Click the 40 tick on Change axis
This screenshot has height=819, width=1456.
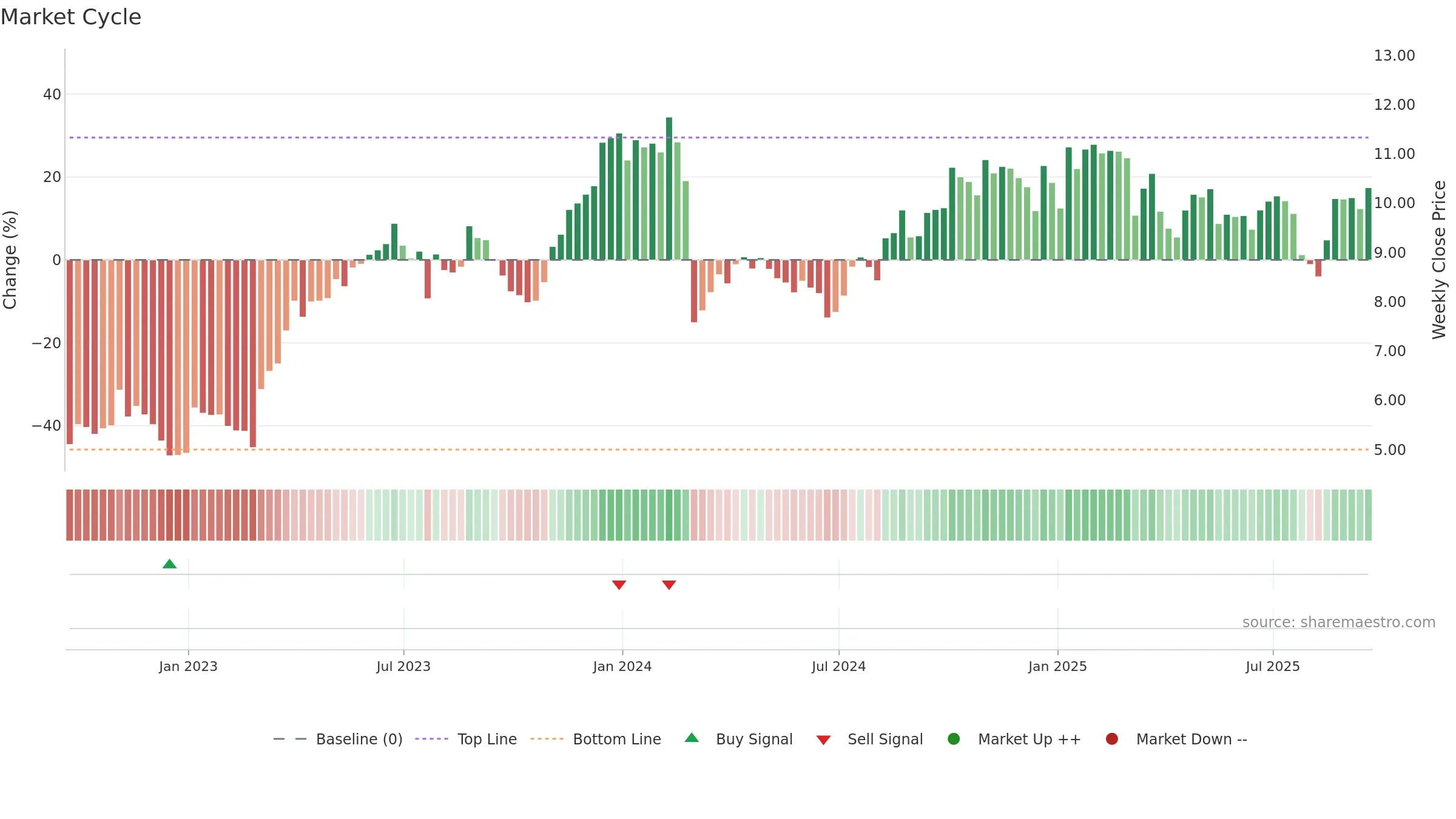tap(52, 94)
